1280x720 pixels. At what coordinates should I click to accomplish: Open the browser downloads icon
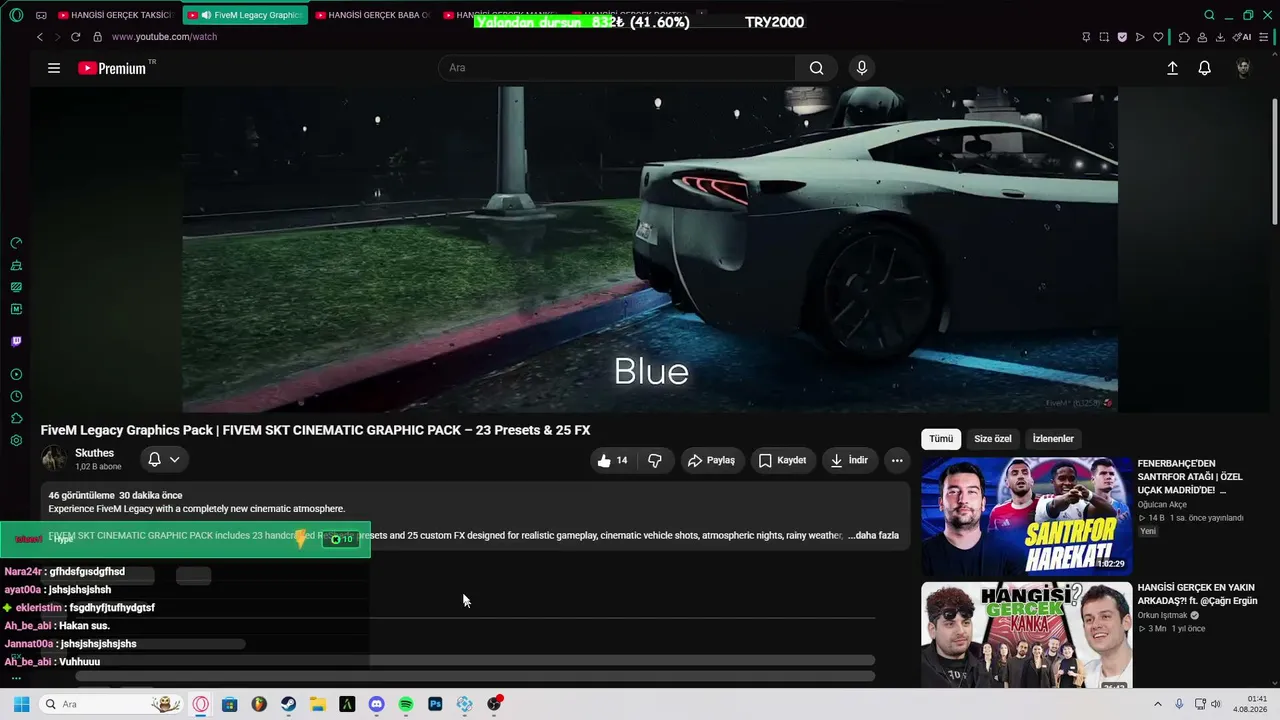click(1220, 37)
